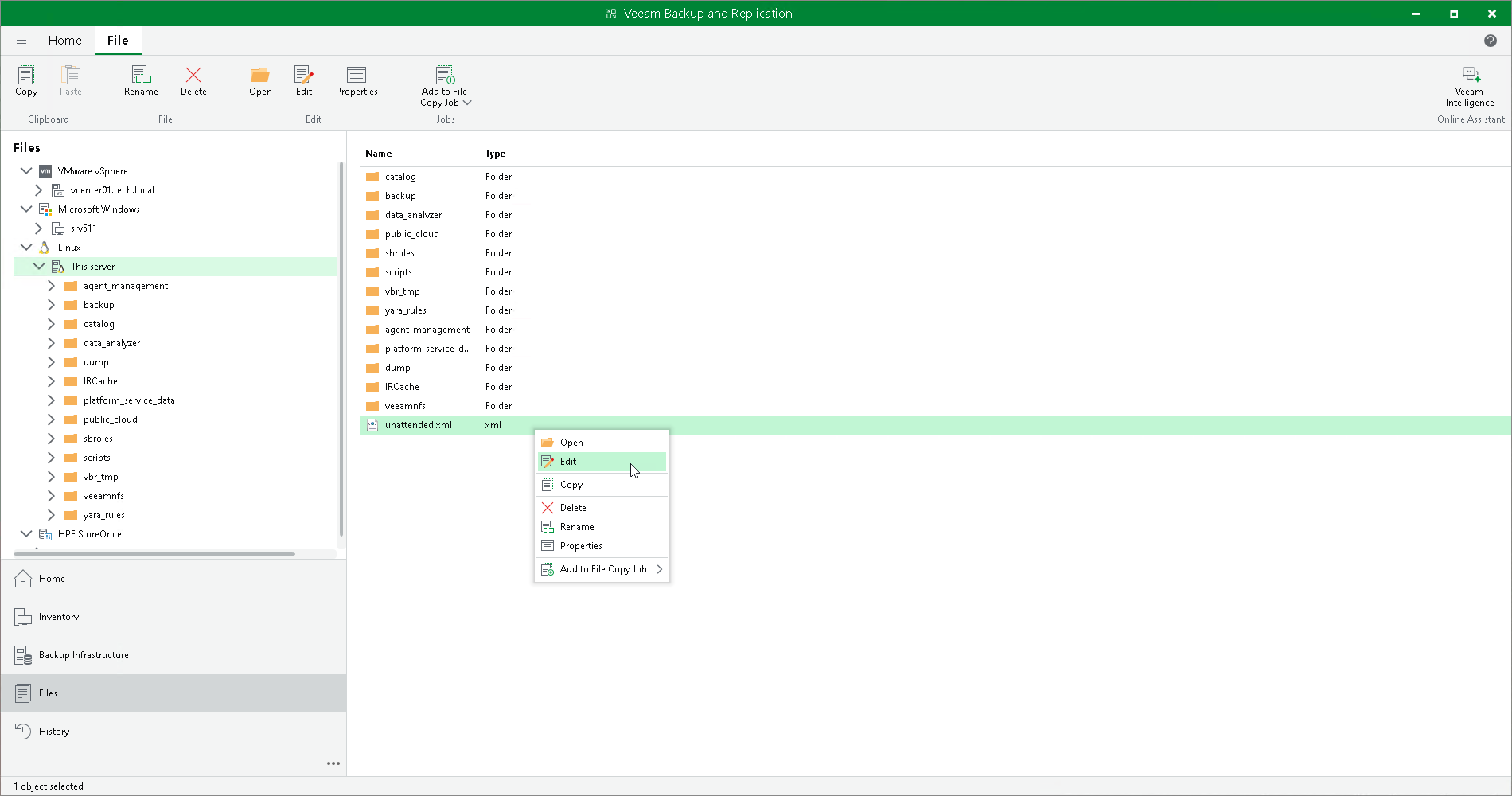Click the vbr_tmp folder icon in the tree
The height and width of the screenshot is (796, 1512).
click(x=71, y=477)
